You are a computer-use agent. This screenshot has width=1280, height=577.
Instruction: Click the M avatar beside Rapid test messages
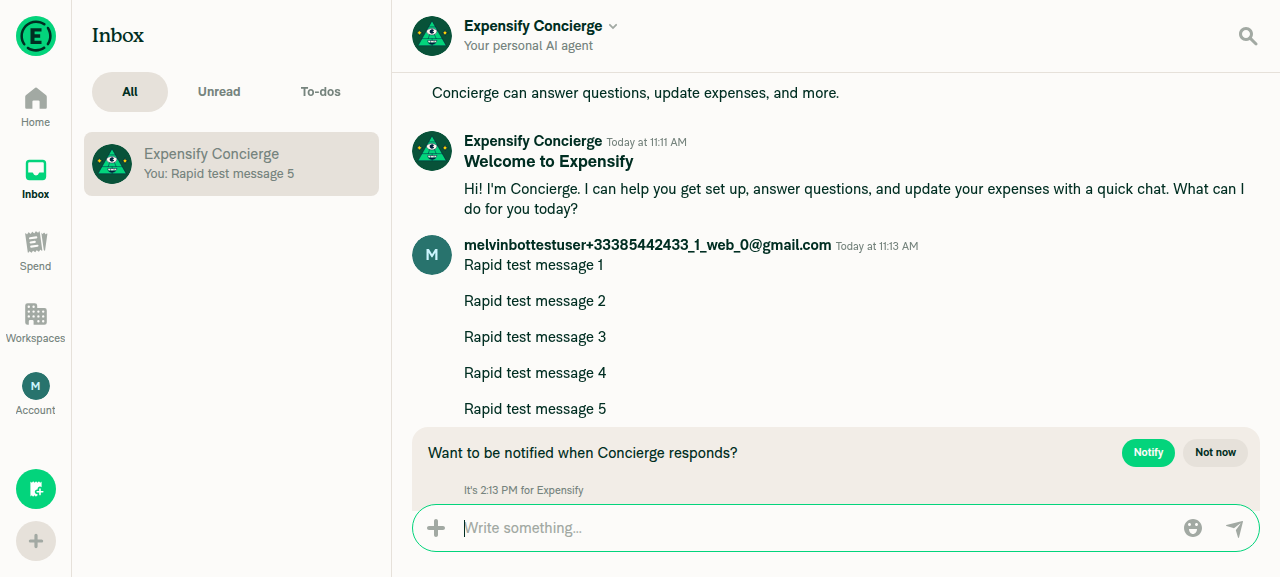[432, 255]
